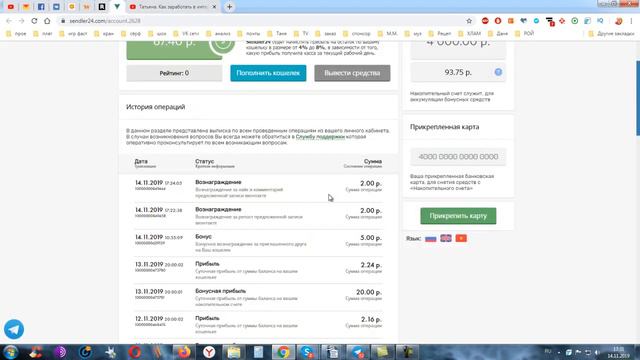Switch to the active green V tab
Image resolution: width=640 pixels, height=360 pixels.
pos(117,7)
